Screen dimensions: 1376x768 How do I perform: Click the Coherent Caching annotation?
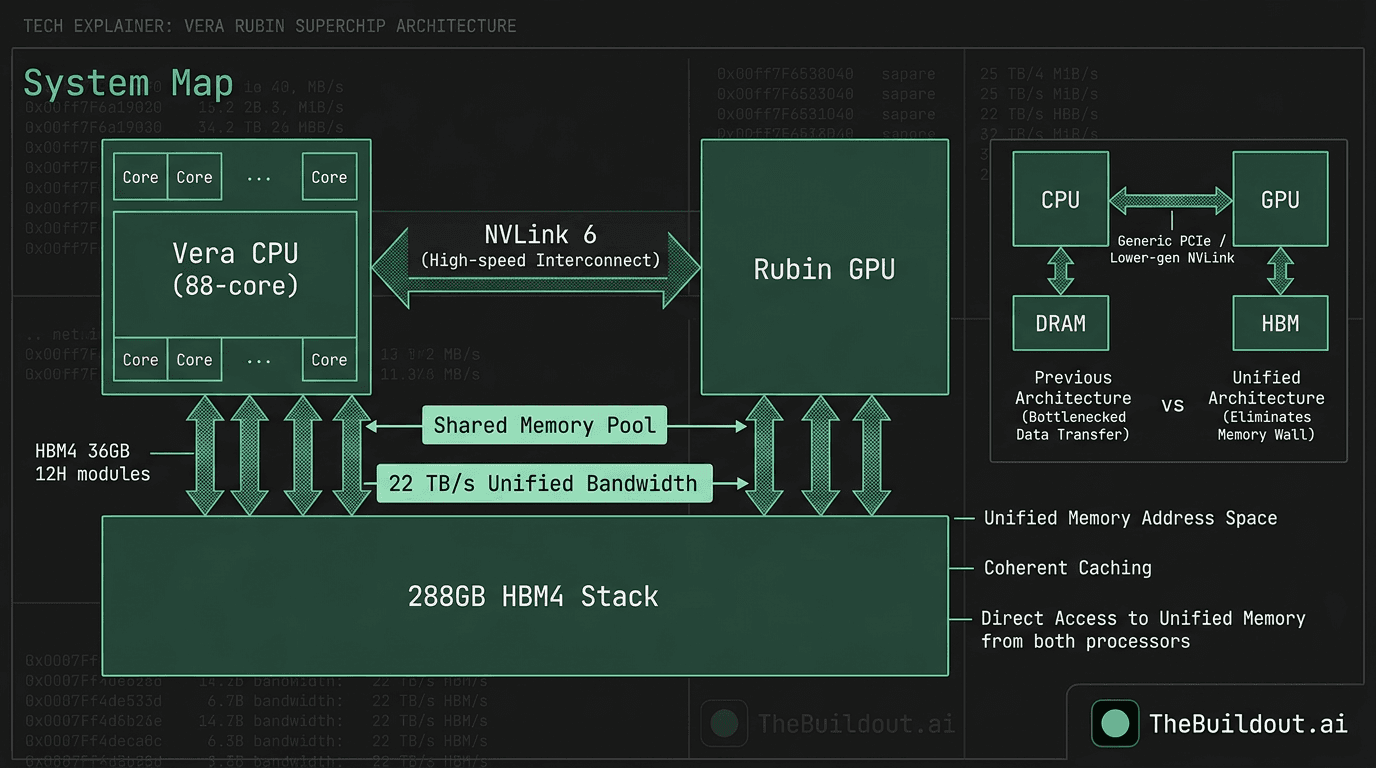(x=1067, y=567)
